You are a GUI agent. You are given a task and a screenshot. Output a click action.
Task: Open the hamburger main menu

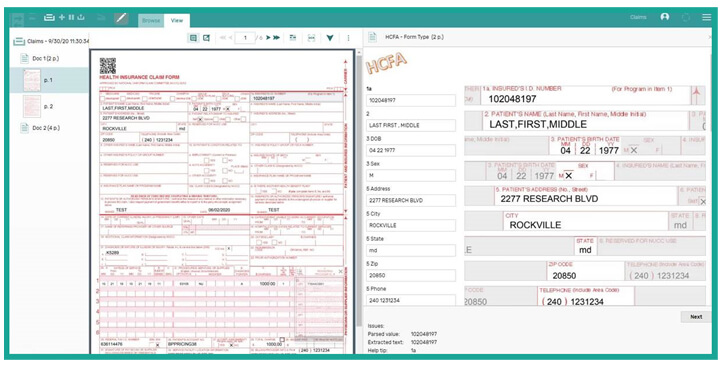(706, 17)
